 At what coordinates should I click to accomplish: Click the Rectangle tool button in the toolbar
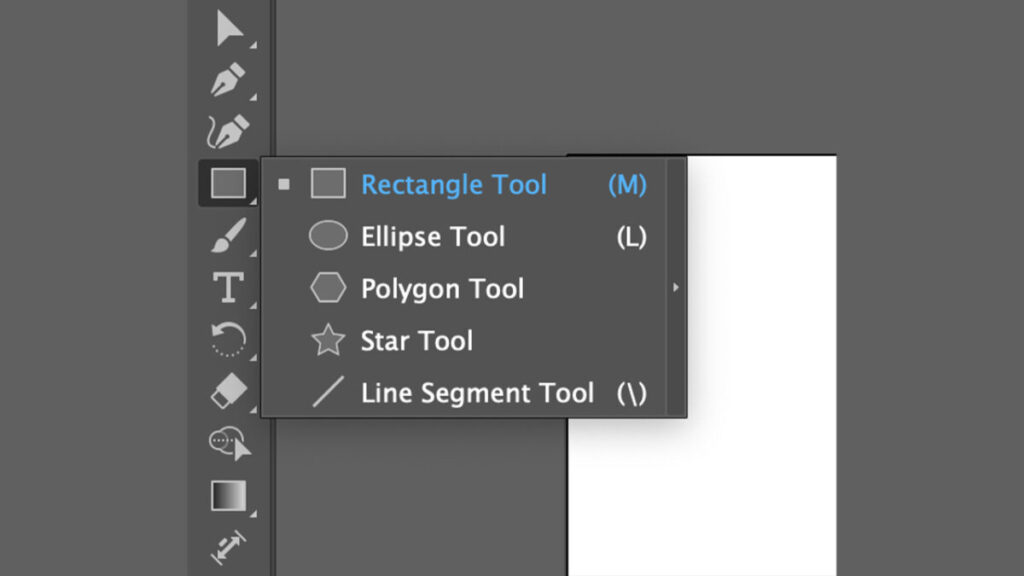tap(229, 184)
